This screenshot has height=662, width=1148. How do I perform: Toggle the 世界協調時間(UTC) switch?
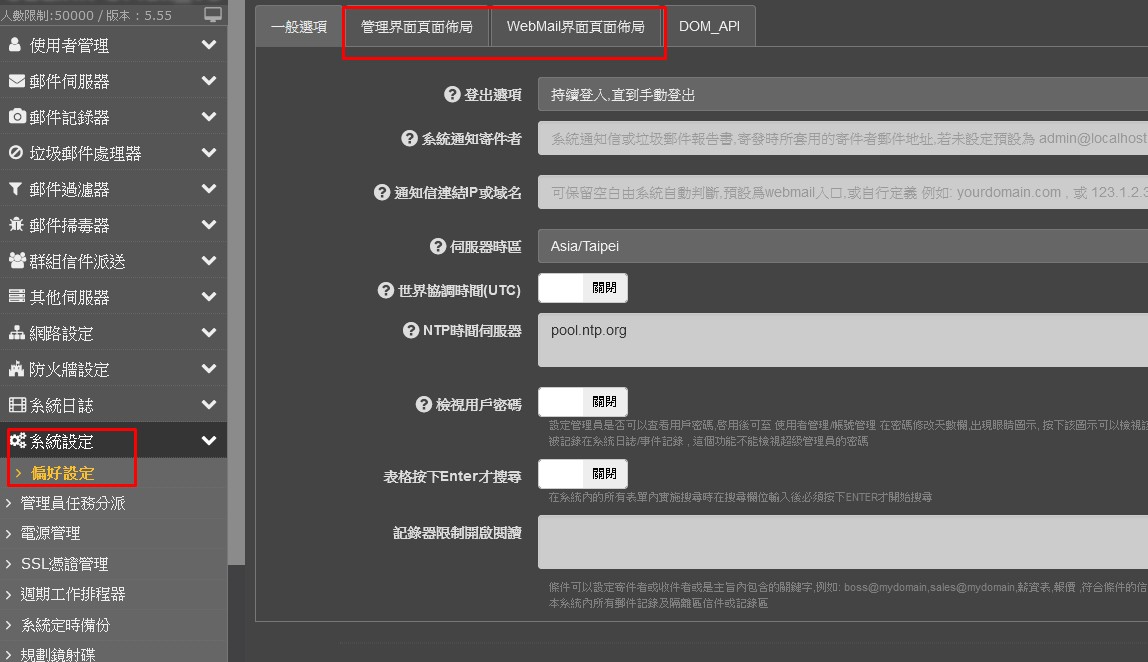(x=583, y=288)
